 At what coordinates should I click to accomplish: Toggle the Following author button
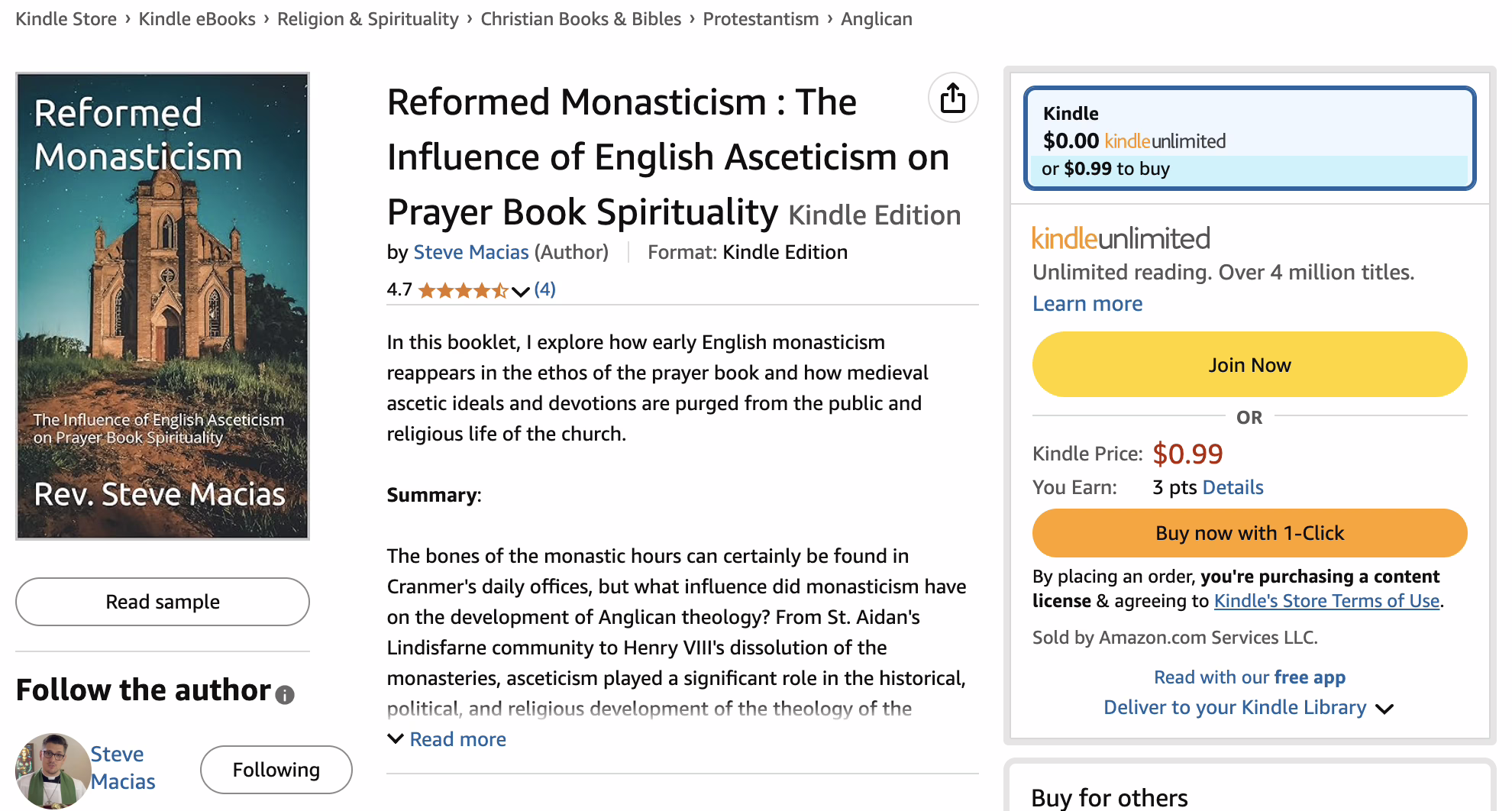pyautogui.click(x=276, y=770)
